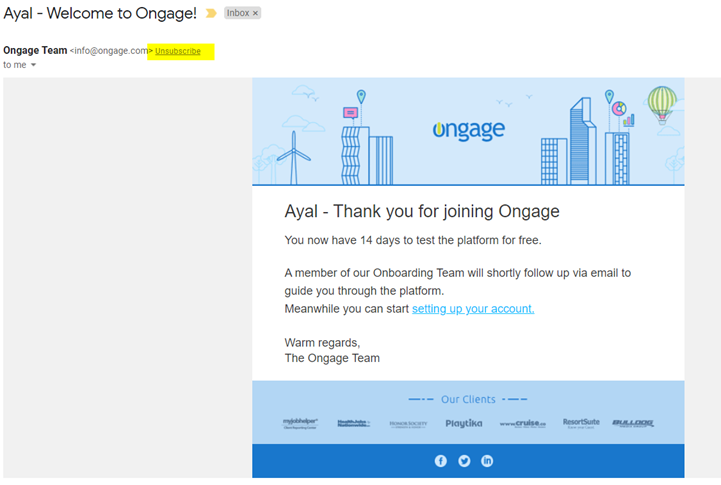721x485 pixels.
Task: Click the www.cruise.co client logo
Action: (x=523, y=424)
